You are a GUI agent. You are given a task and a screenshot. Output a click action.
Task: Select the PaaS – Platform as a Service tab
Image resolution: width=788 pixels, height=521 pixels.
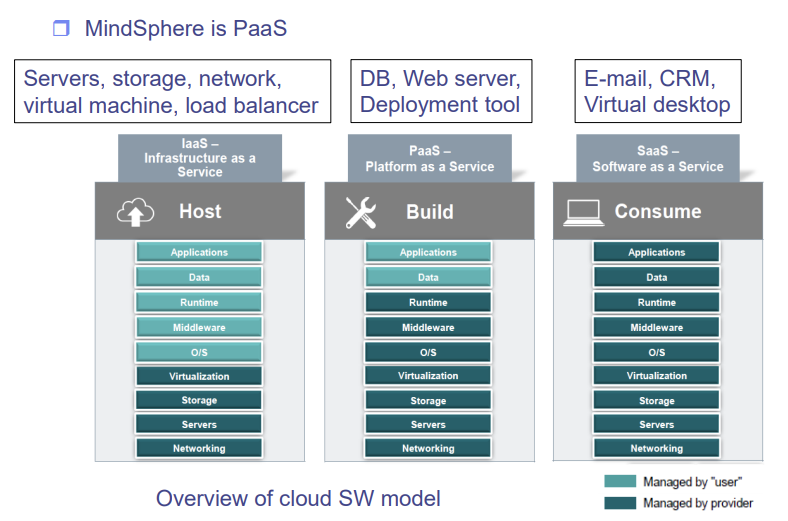(x=430, y=158)
